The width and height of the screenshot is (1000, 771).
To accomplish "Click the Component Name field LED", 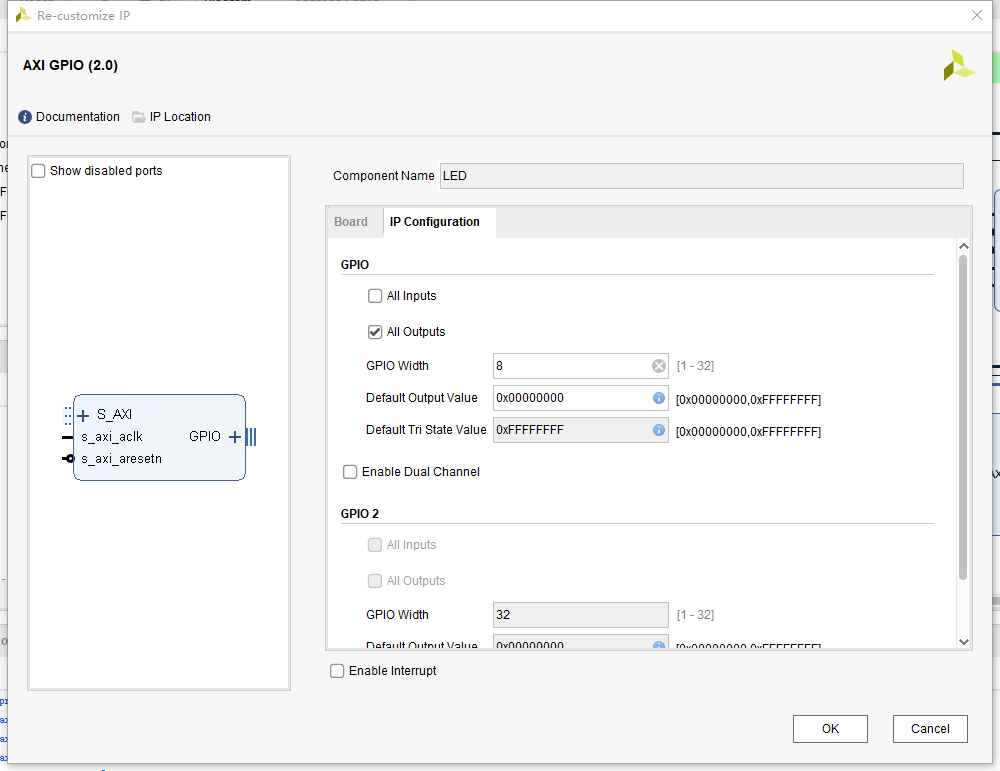I will (702, 176).
